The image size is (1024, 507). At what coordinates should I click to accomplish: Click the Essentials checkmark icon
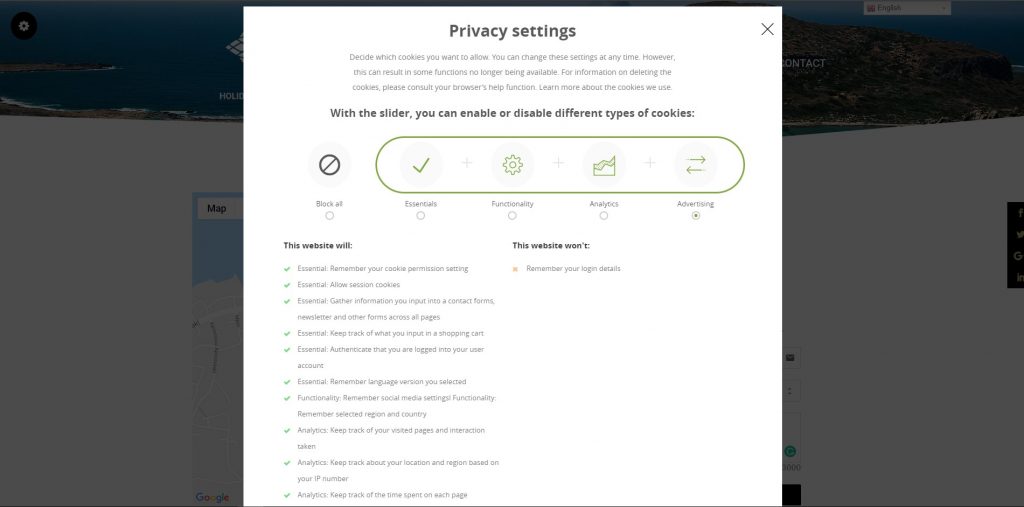tap(421, 165)
